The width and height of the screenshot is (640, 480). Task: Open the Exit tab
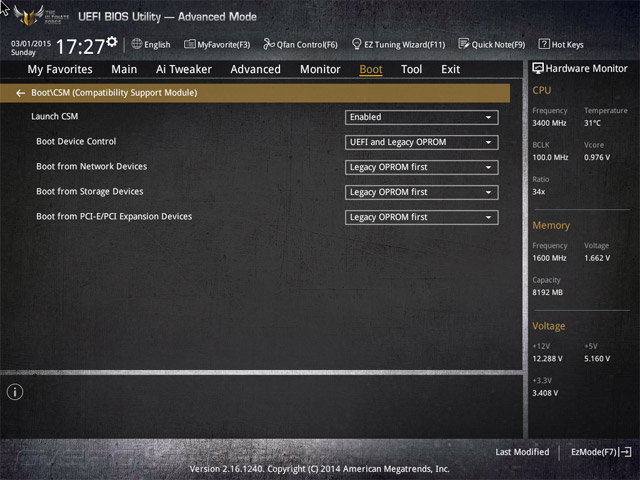pyautogui.click(x=451, y=69)
